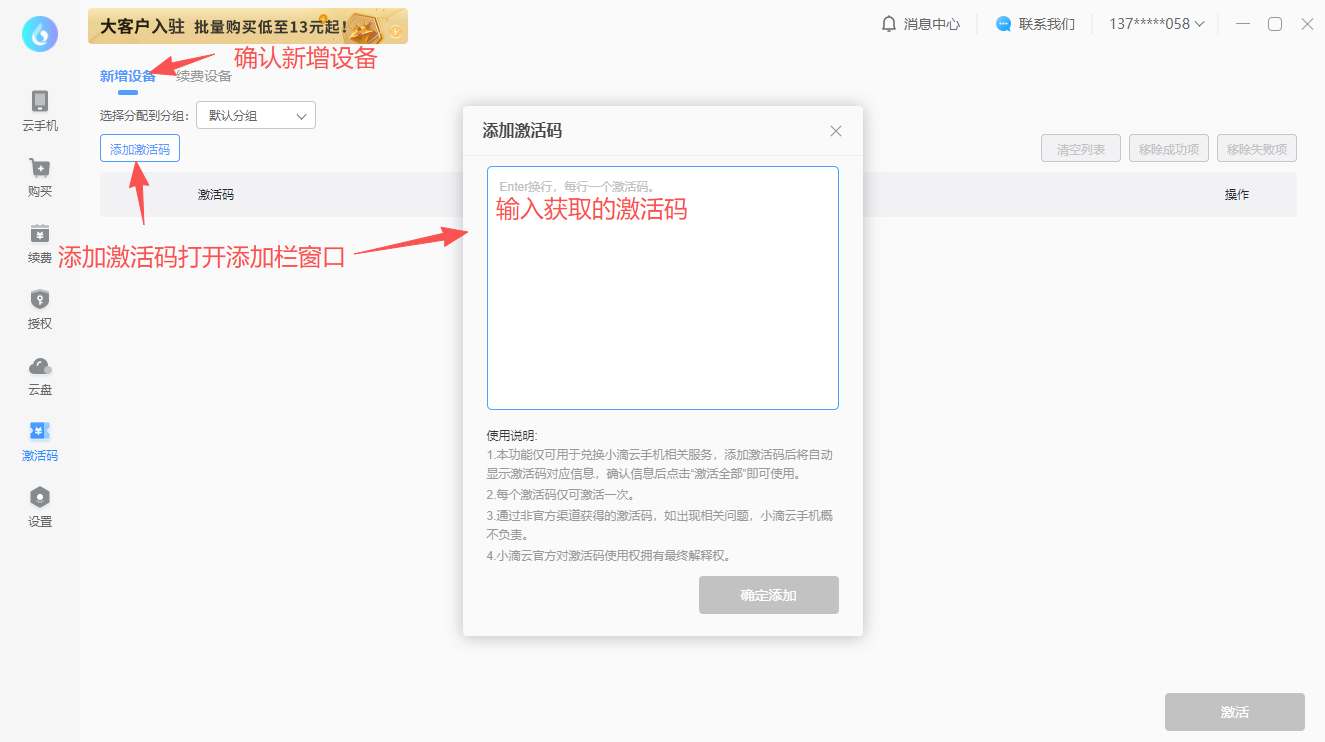
Task: Click the app logo at top left
Action: (x=40, y=34)
